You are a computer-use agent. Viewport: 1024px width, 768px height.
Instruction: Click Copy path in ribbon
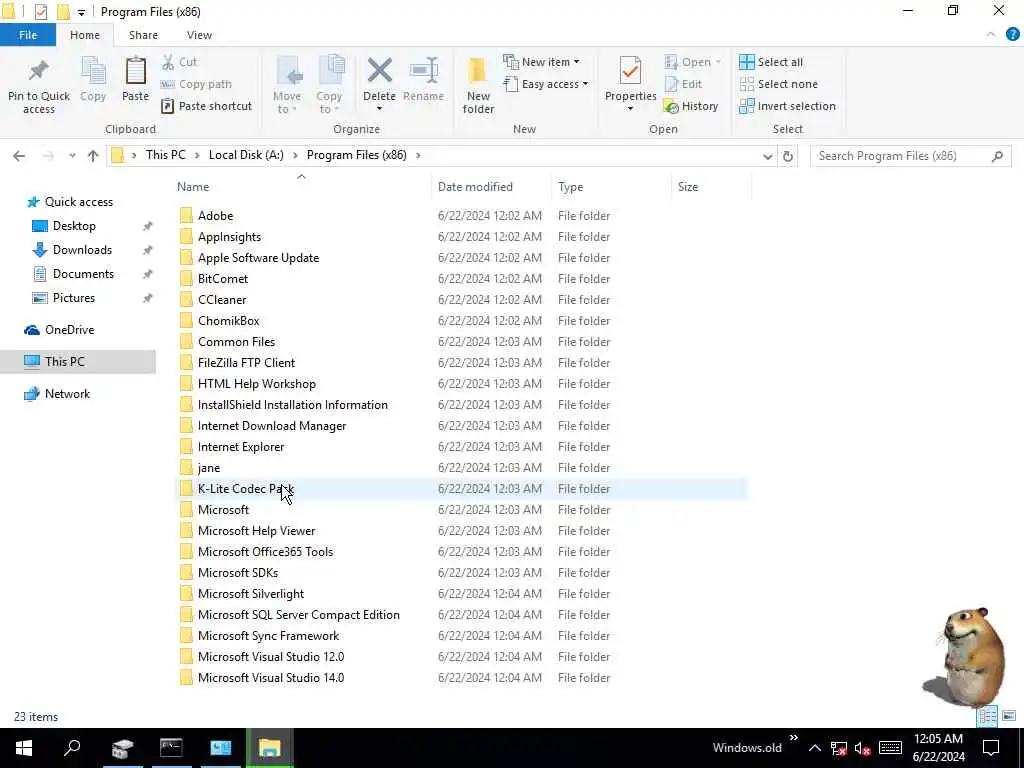click(196, 84)
